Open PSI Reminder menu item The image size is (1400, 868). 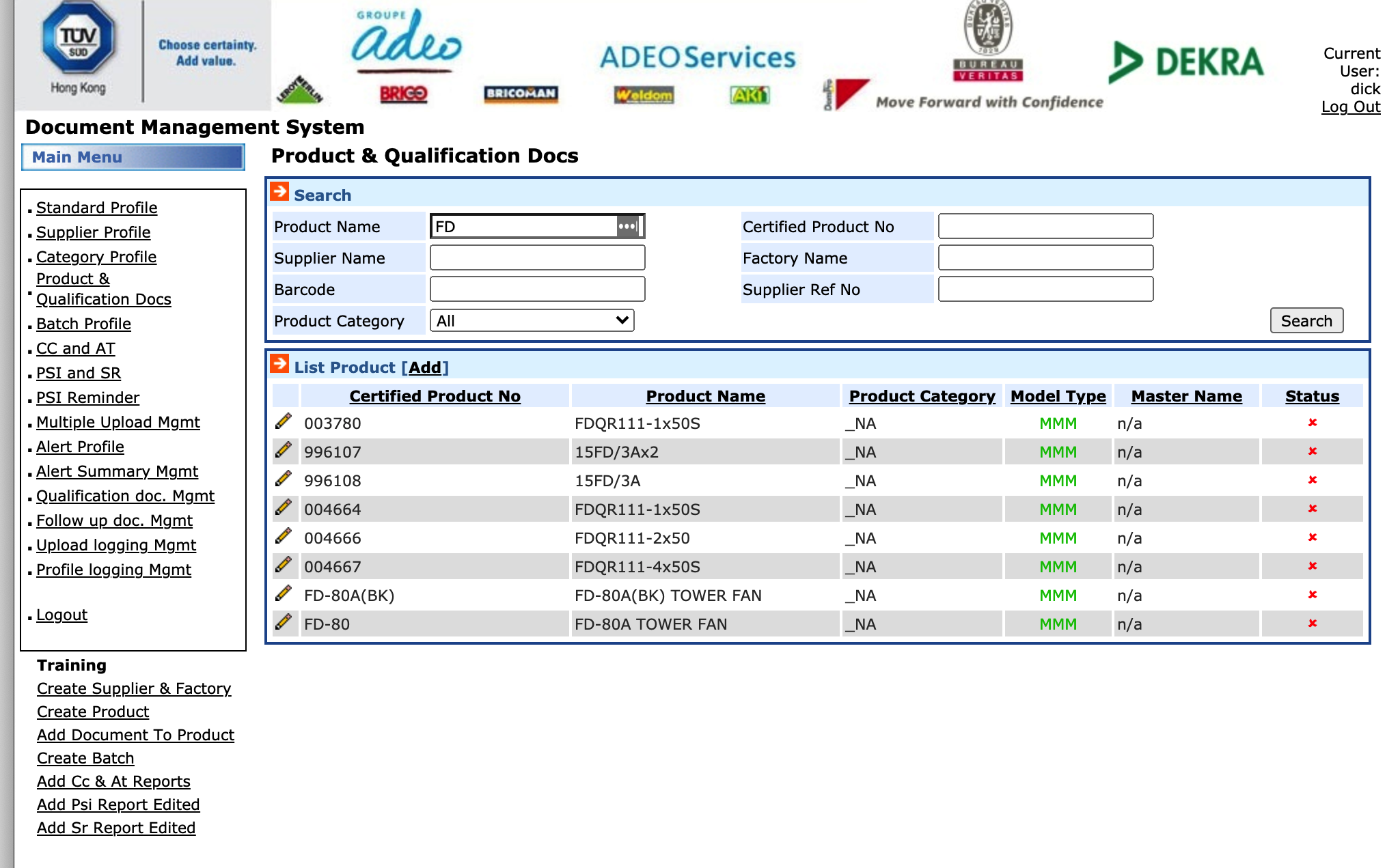tap(87, 397)
